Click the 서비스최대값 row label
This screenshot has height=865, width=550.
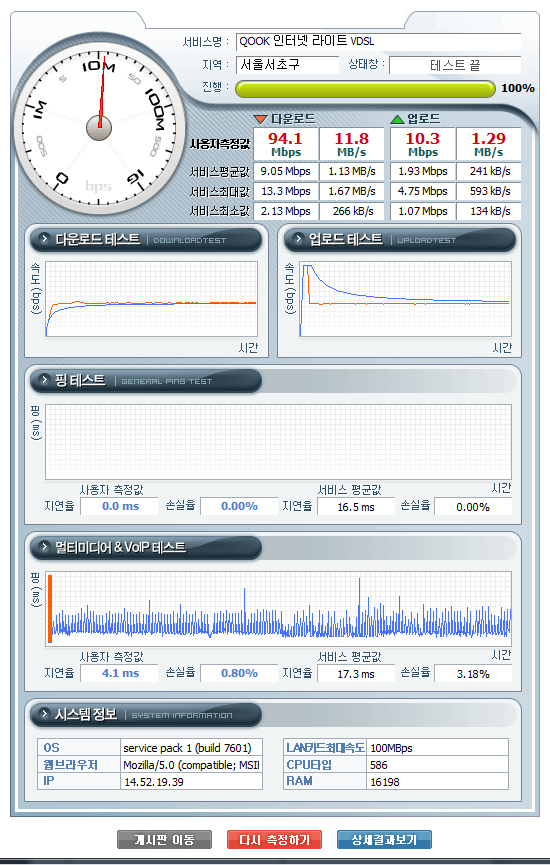pyautogui.click(x=220, y=191)
